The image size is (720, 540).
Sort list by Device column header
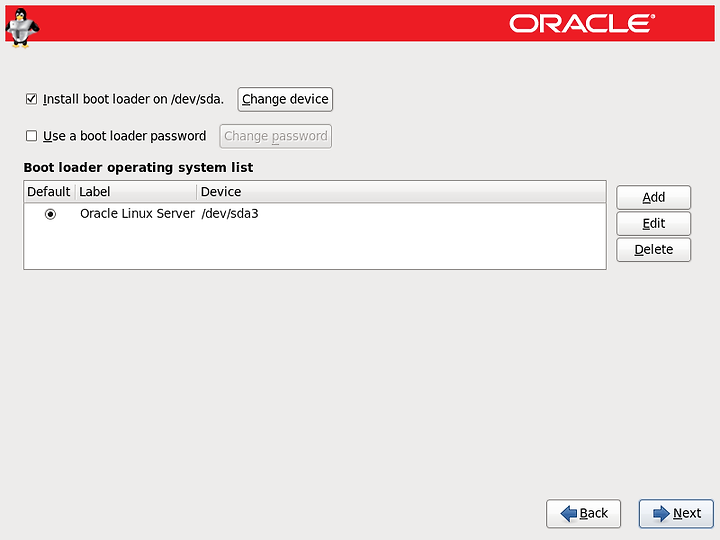pyautogui.click(x=401, y=191)
